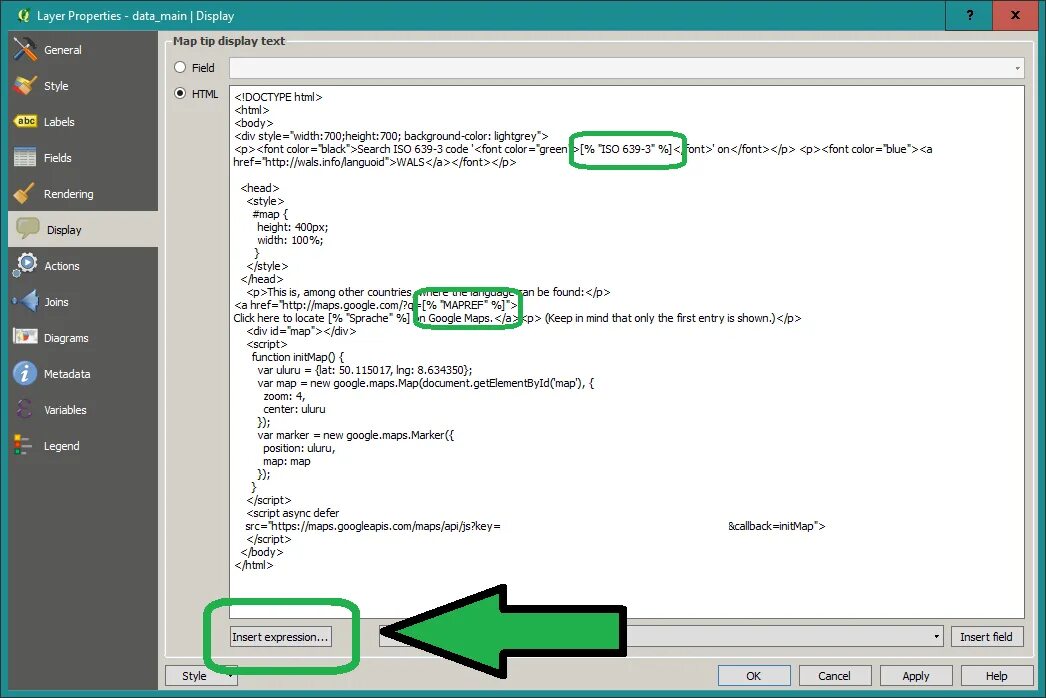This screenshot has width=1046, height=698.
Task: Open the Help button
Action: click(997, 676)
